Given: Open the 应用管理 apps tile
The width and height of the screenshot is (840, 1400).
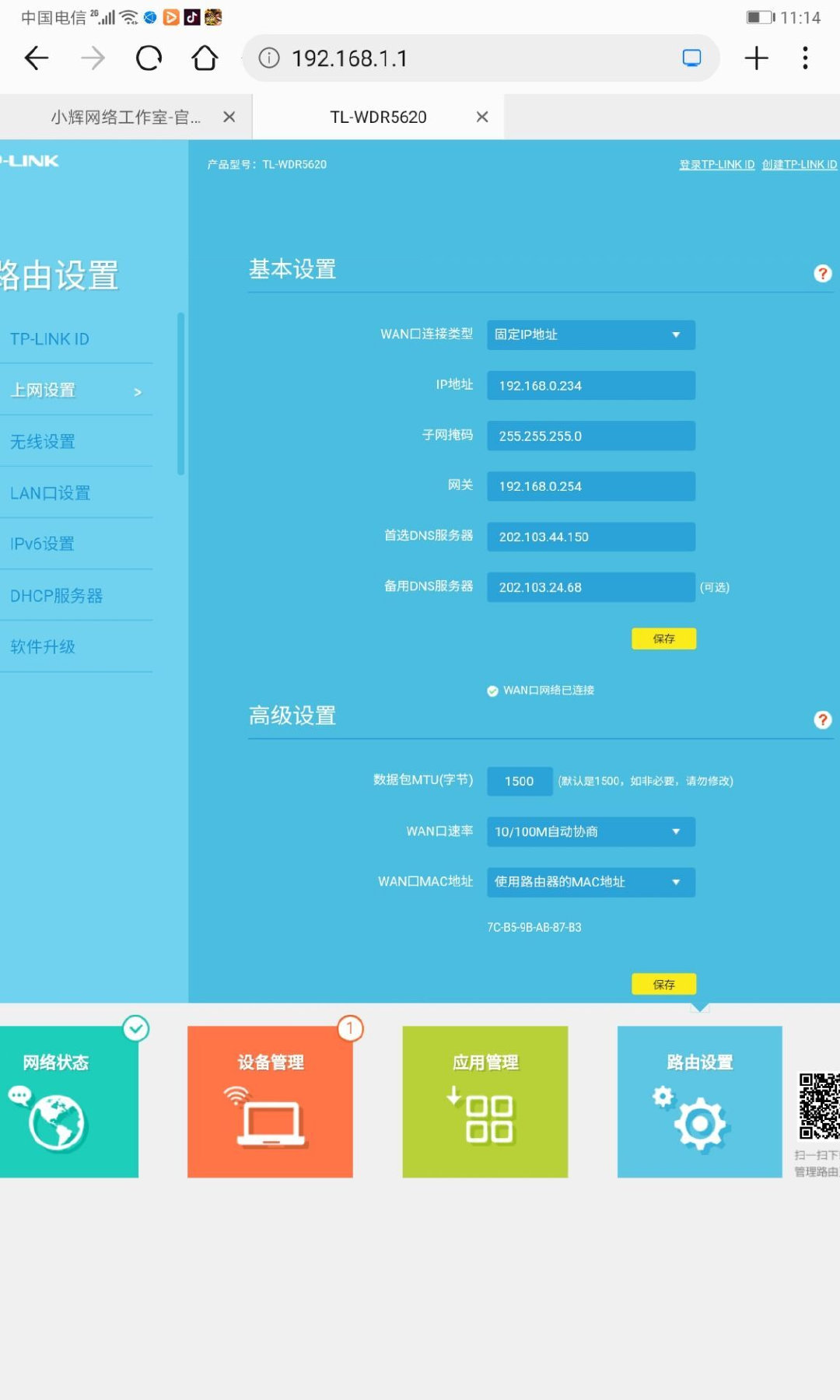Looking at the screenshot, I should (485, 1101).
